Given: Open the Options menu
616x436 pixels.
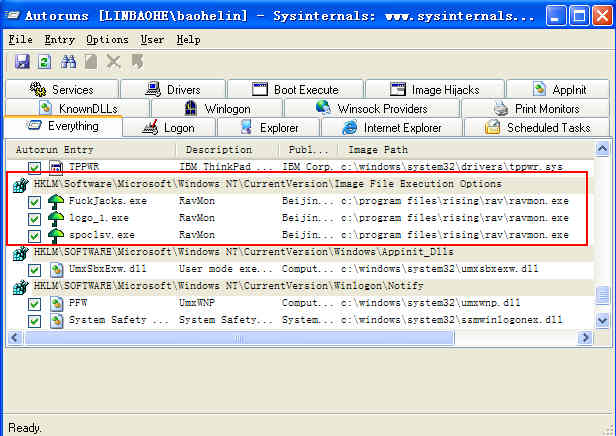Looking at the screenshot, I should click(x=107, y=40).
